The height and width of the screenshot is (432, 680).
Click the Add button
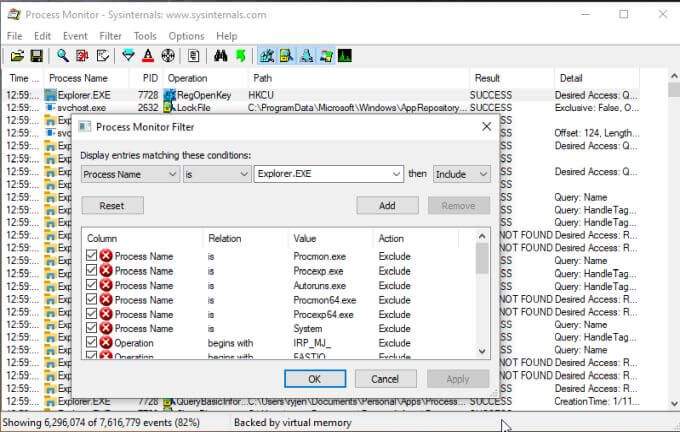coord(387,205)
